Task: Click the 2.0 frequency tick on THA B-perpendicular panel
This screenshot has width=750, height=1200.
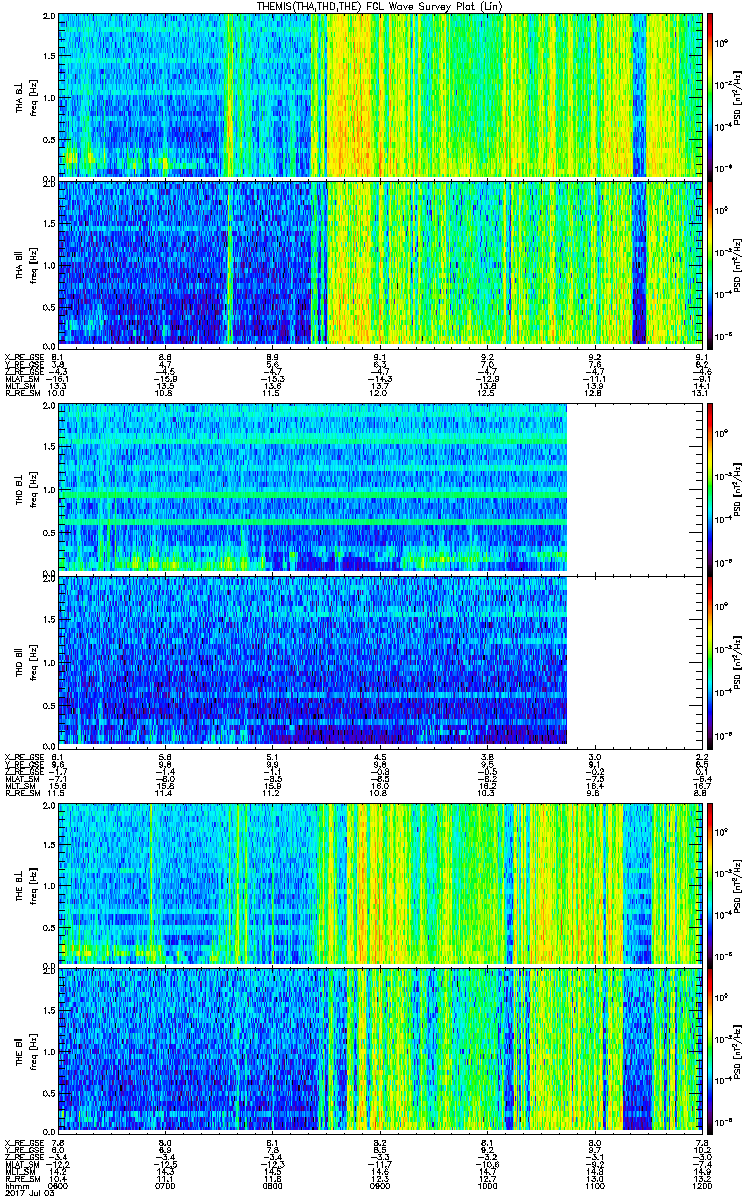Action: point(48,17)
